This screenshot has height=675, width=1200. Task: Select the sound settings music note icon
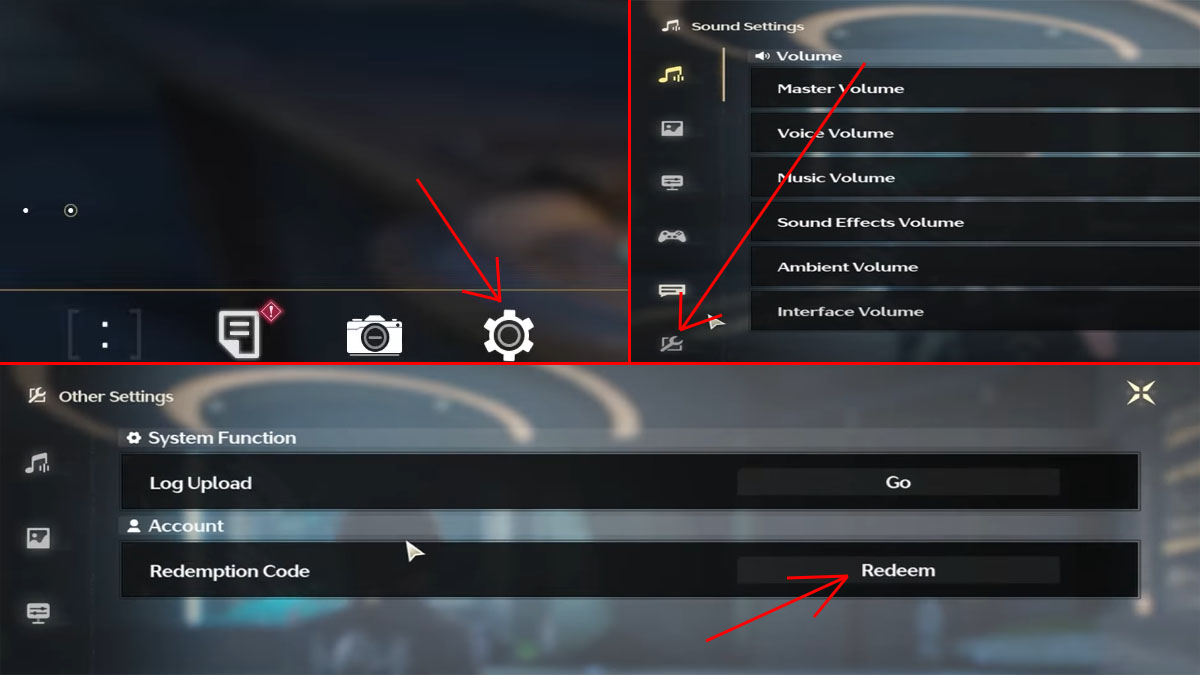[671, 75]
